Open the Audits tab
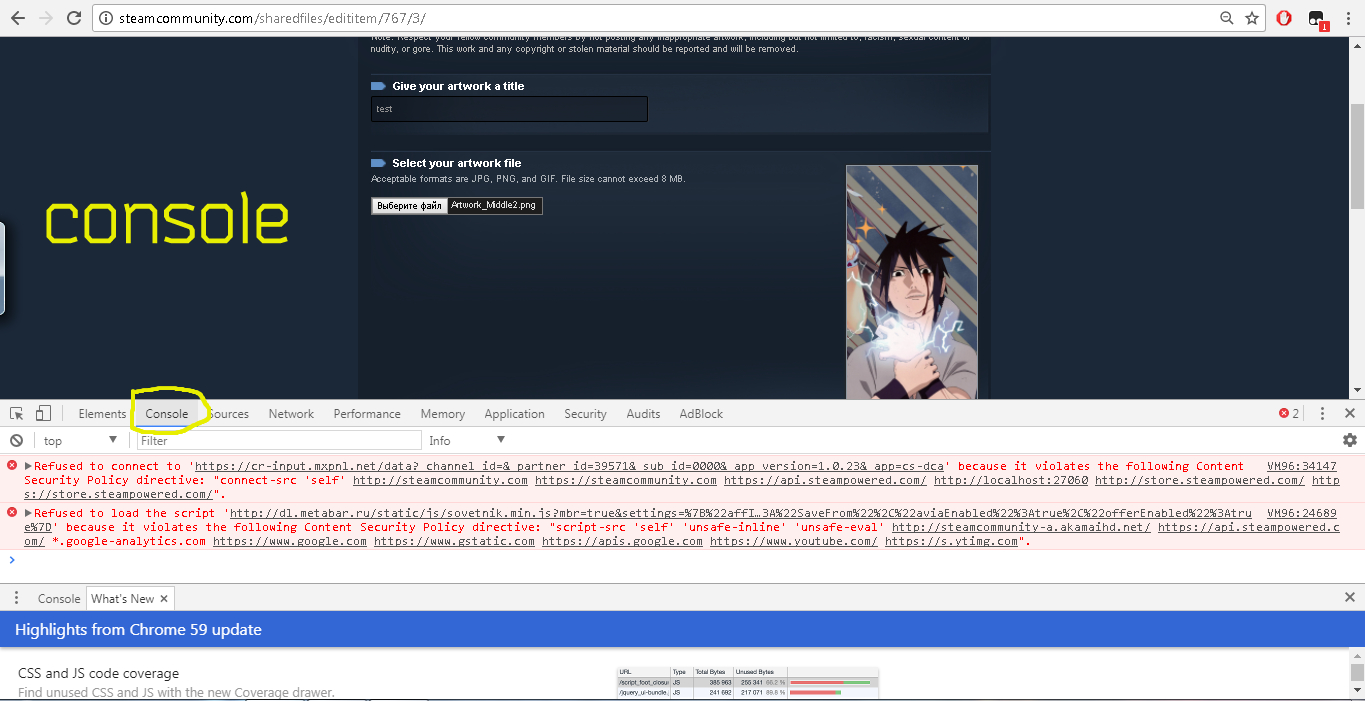 [x=643, y=414]
